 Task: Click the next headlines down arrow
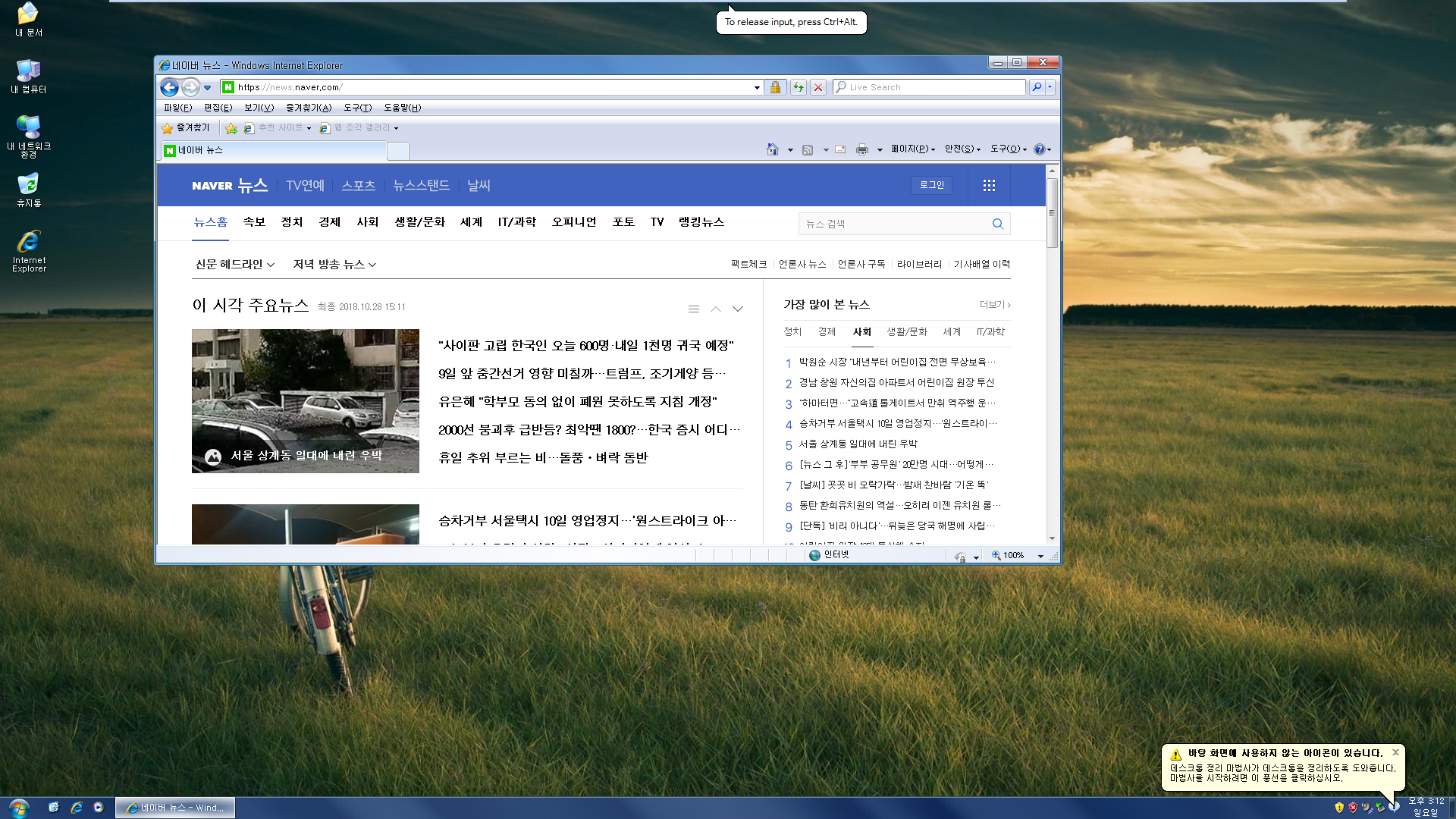click(738, 309)
